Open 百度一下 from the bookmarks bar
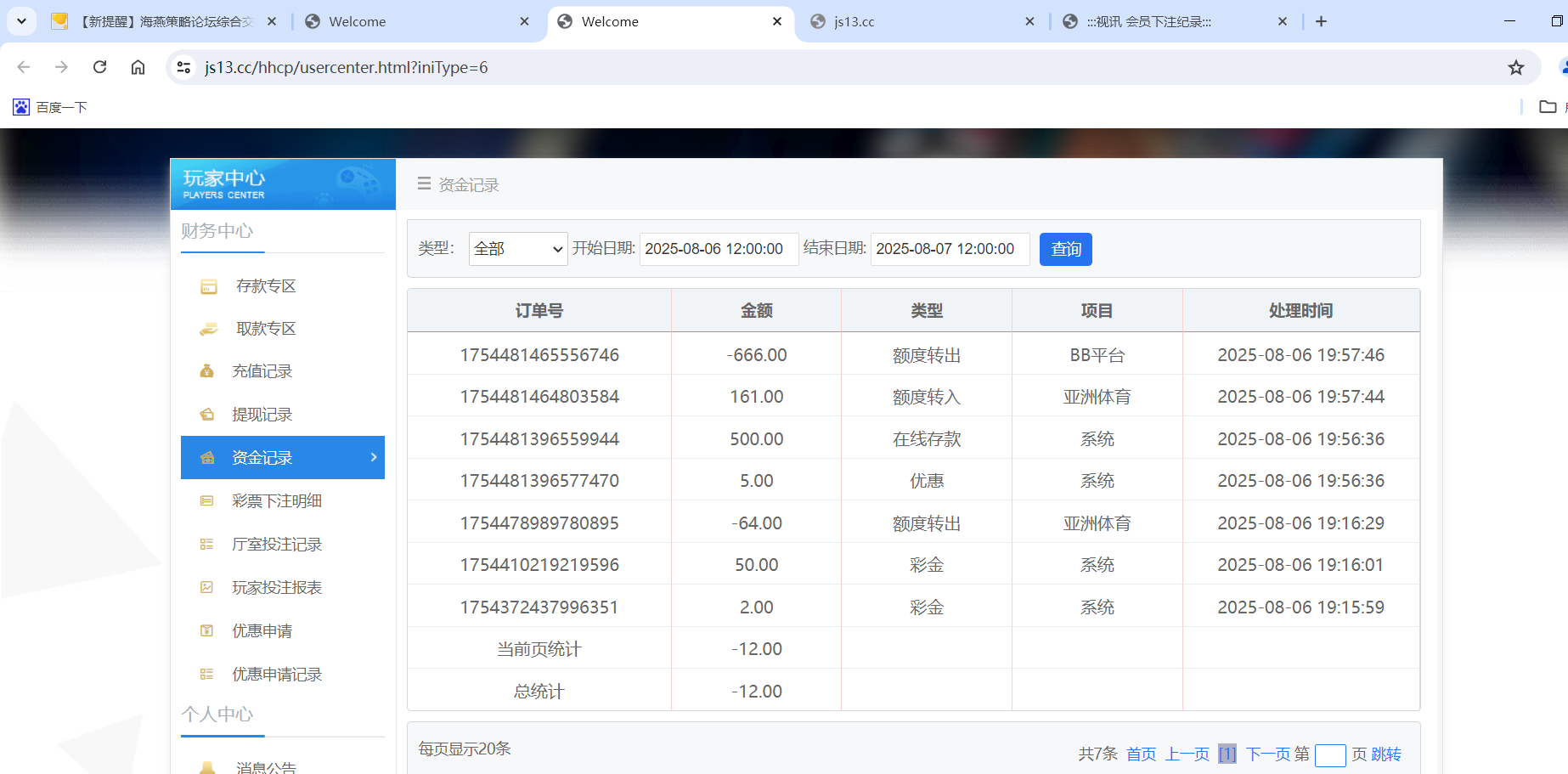 click(49, 107)
